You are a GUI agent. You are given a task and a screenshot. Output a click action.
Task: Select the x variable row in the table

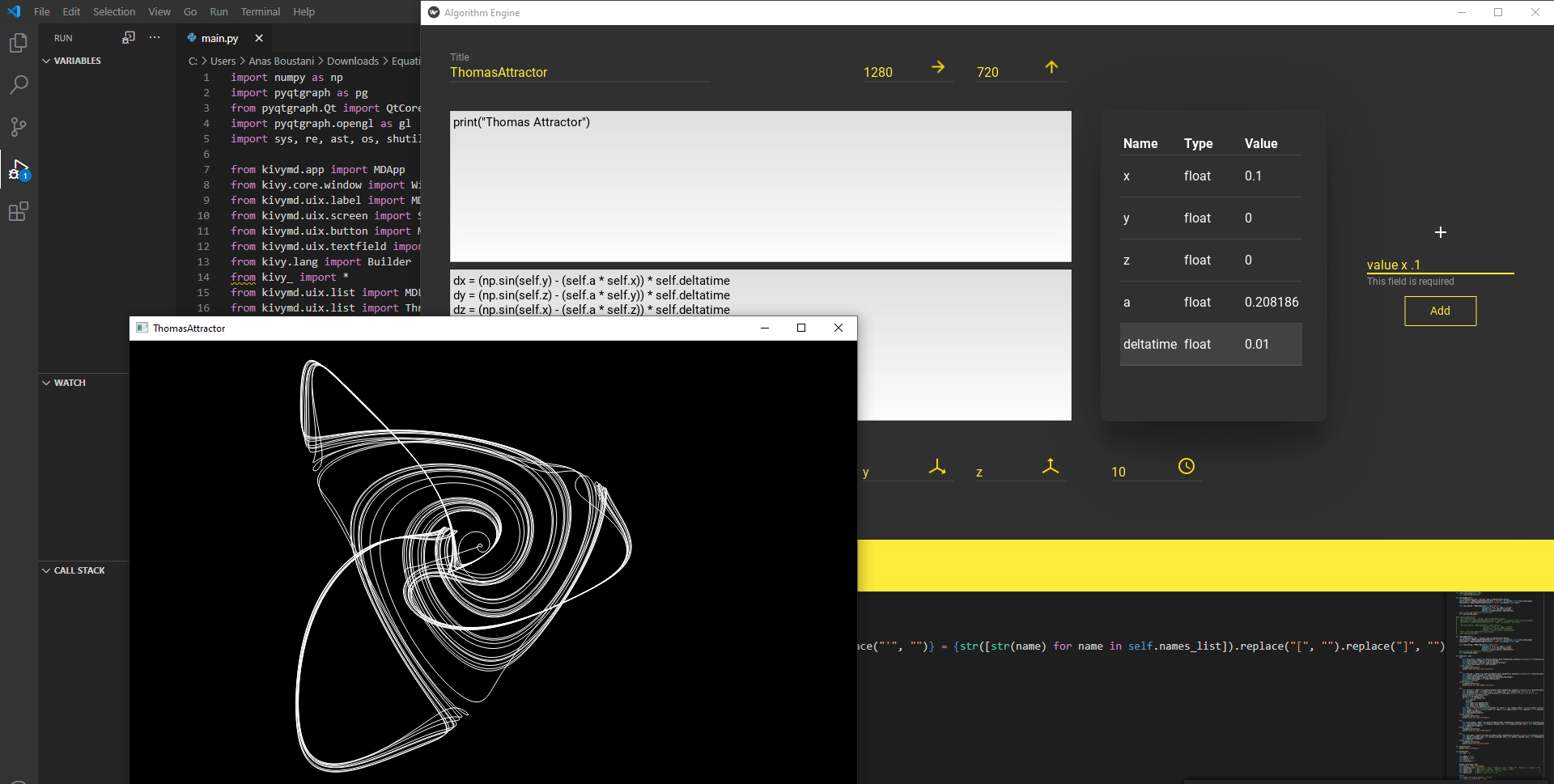[x=1211, y=176]
